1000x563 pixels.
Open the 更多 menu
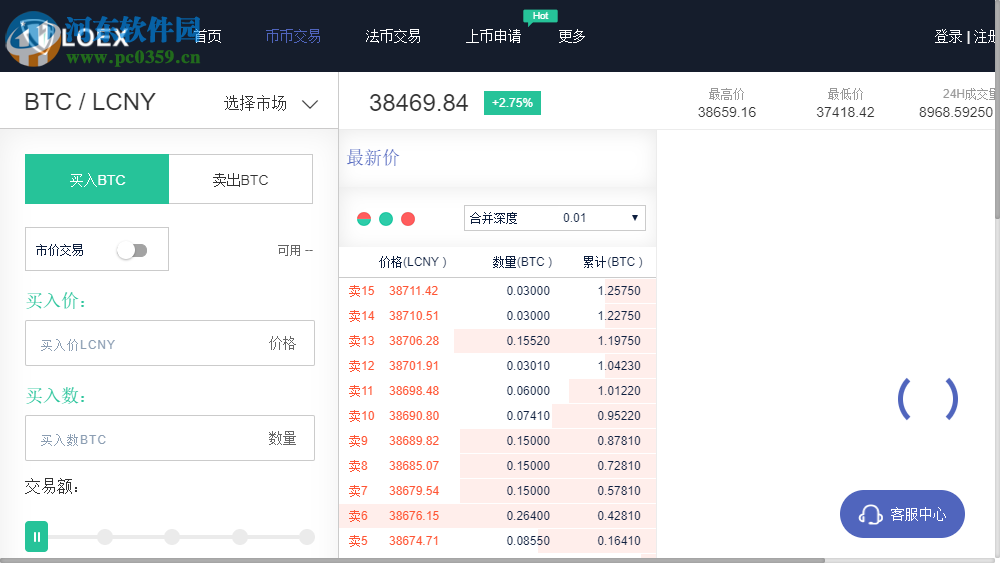tap(571, 36)
